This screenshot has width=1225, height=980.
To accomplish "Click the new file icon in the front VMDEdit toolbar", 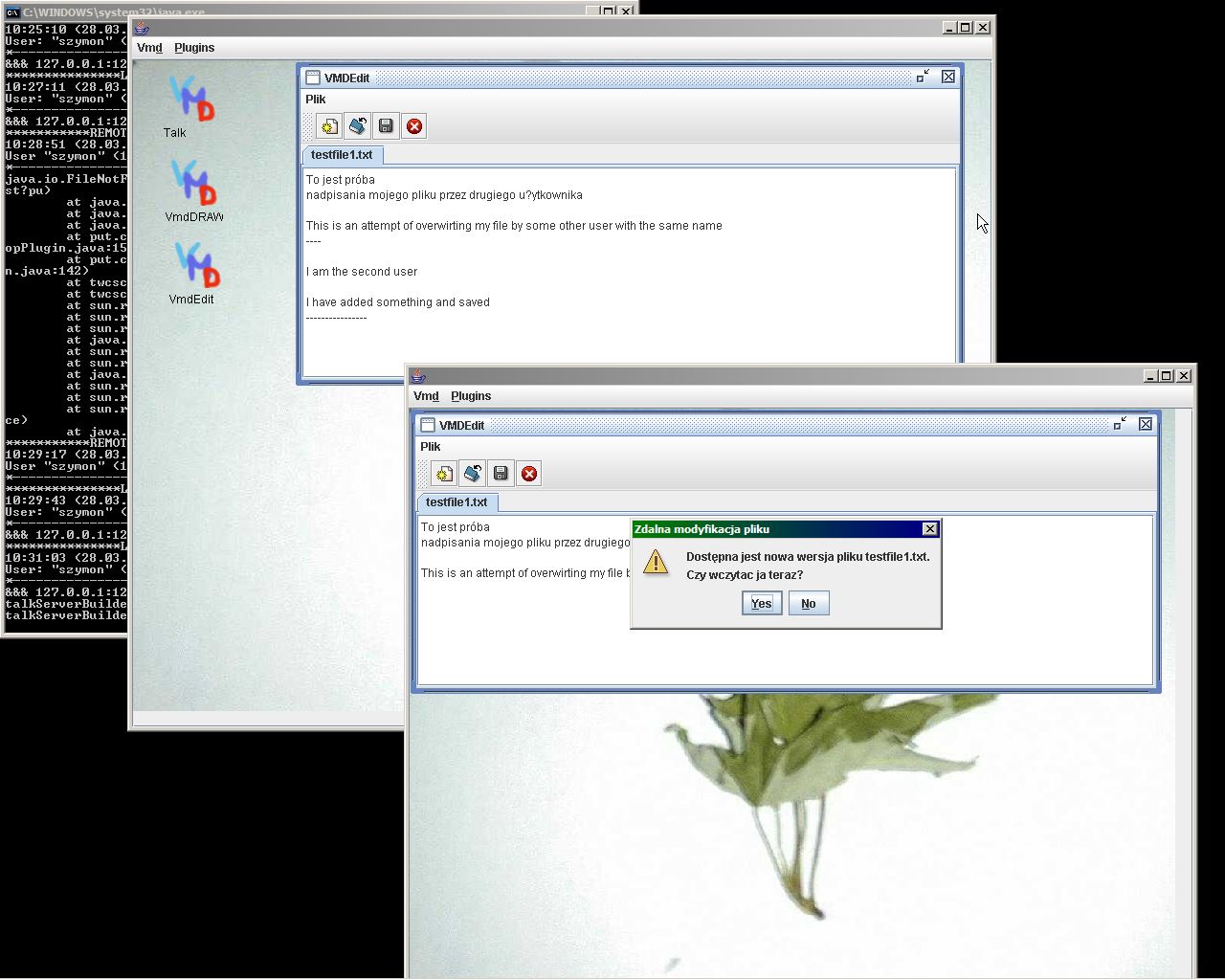I will coord(444,473).
